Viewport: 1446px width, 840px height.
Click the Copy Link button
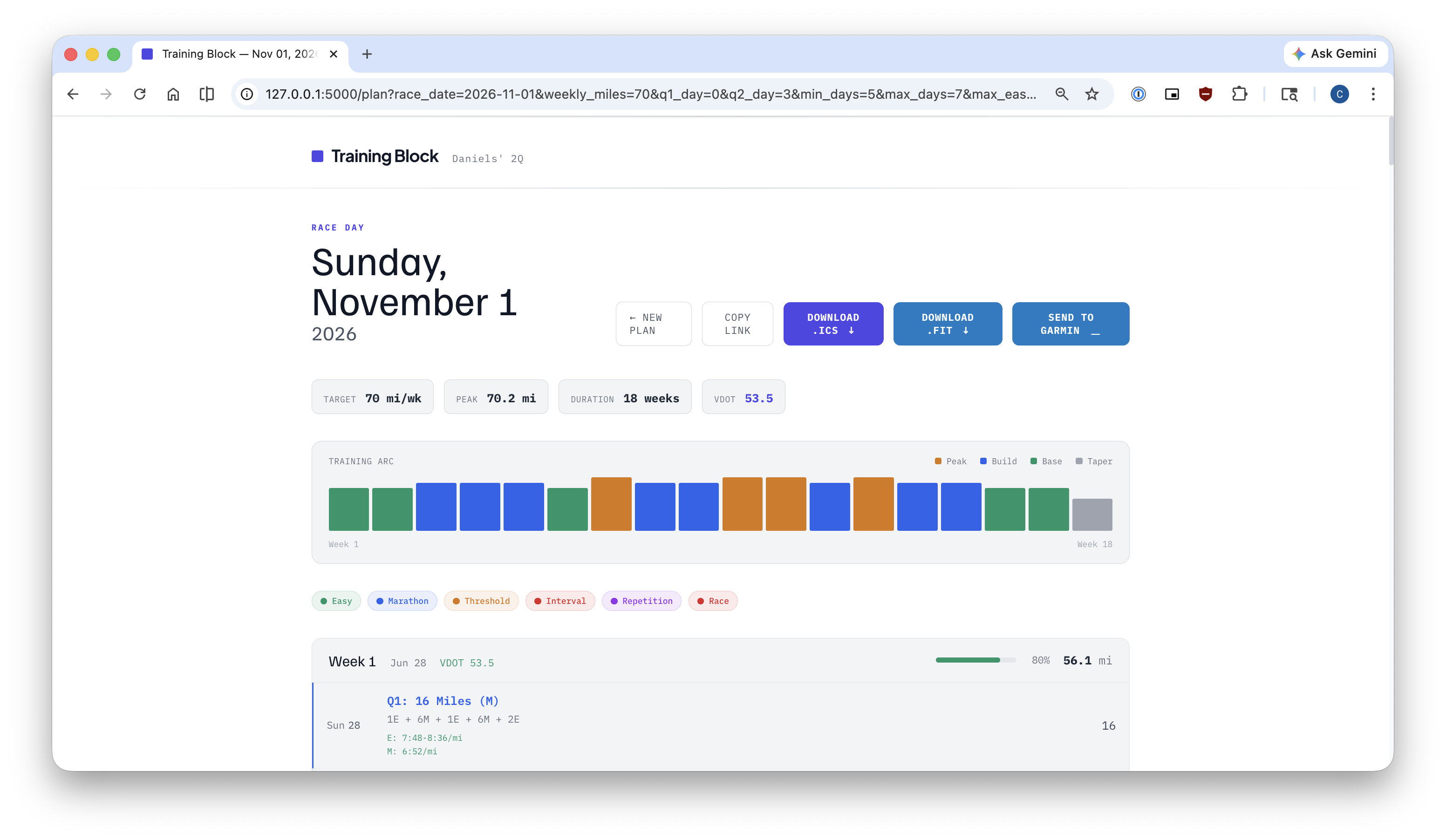737,324
